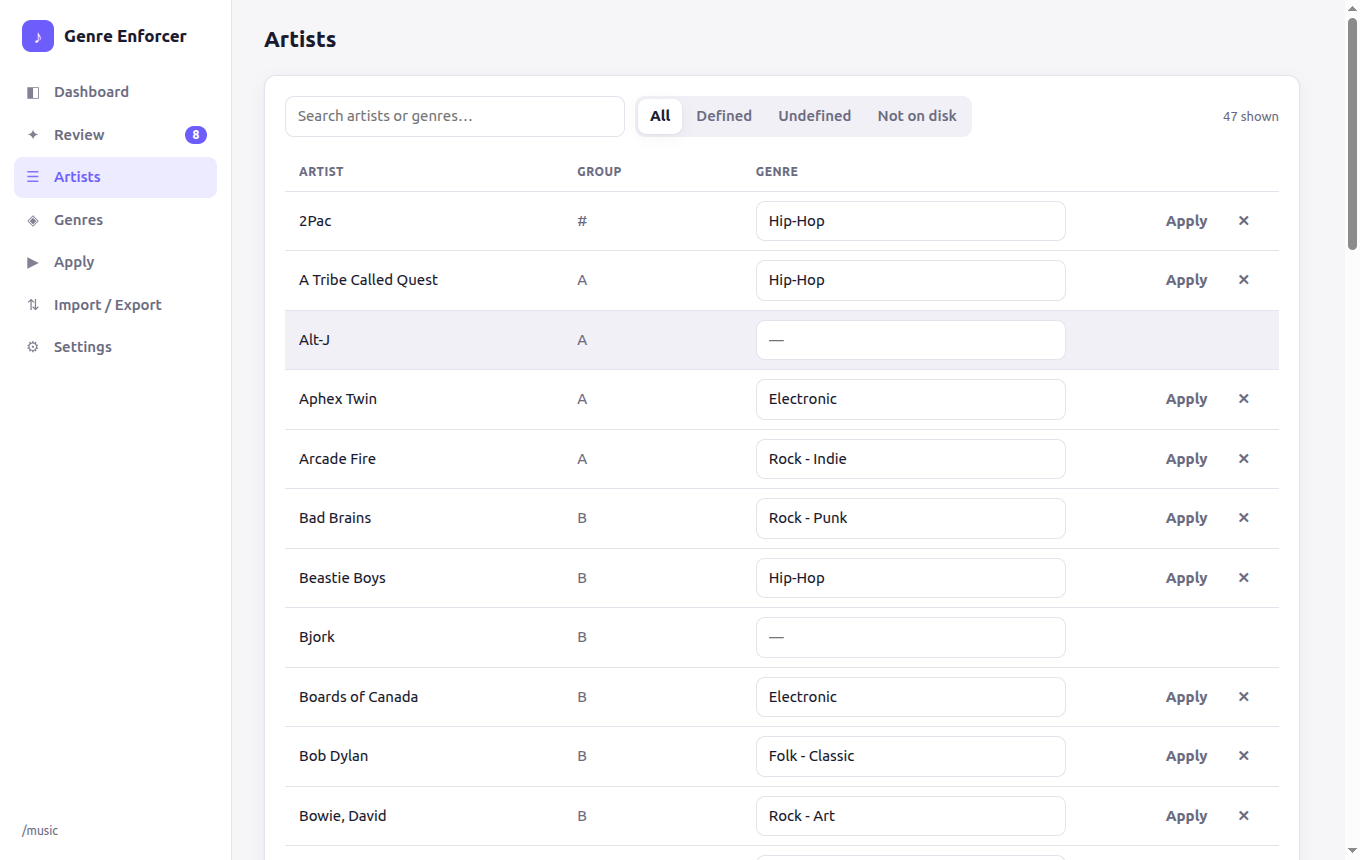Clear Bob Dylan's genre using the X
This screenshot has width=1360, height=860.
tap(1244, 756)
